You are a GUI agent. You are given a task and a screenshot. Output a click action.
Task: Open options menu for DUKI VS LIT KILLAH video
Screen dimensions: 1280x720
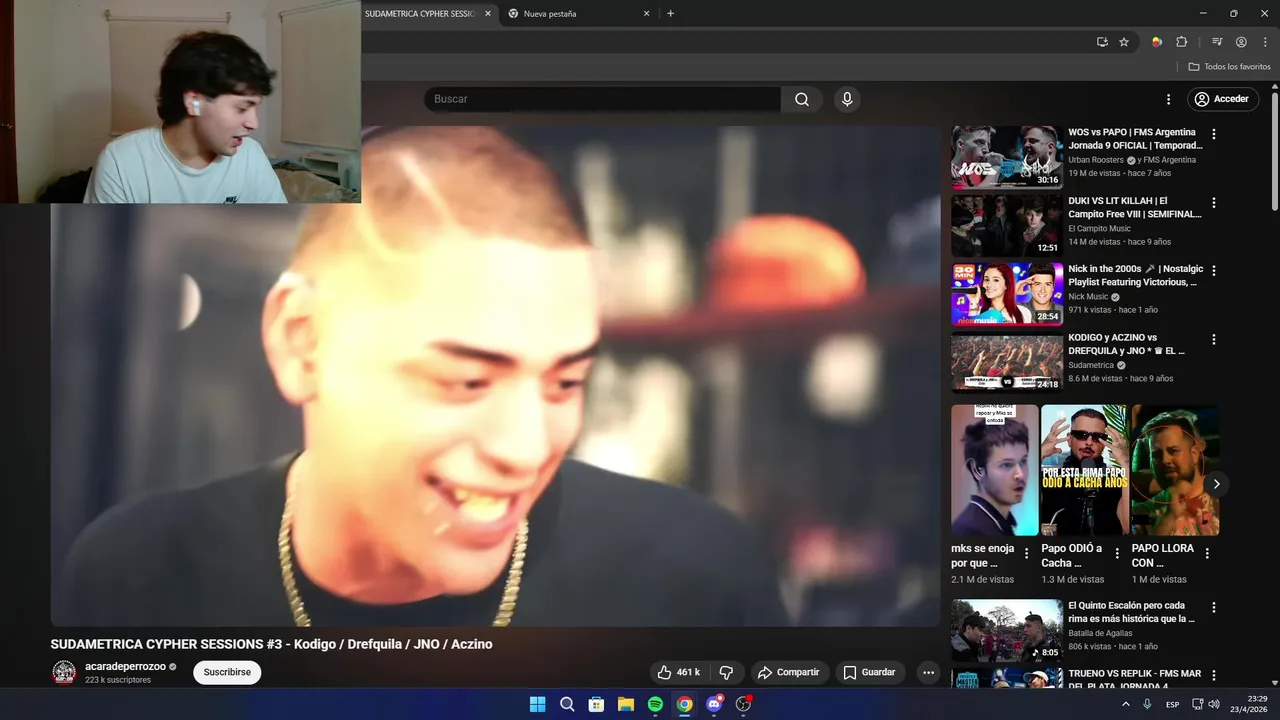click(x=1214, y=202)
